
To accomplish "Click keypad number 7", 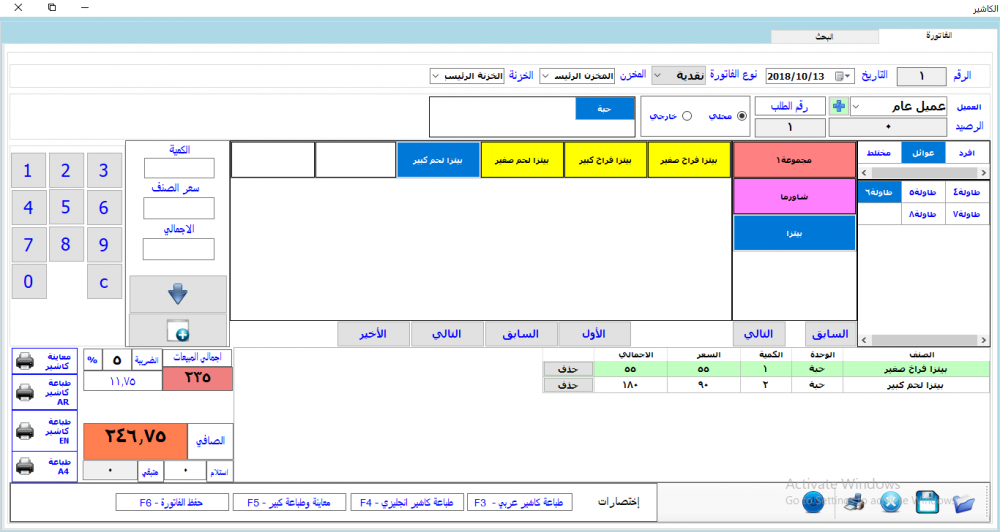I will [x=29, y=245].
